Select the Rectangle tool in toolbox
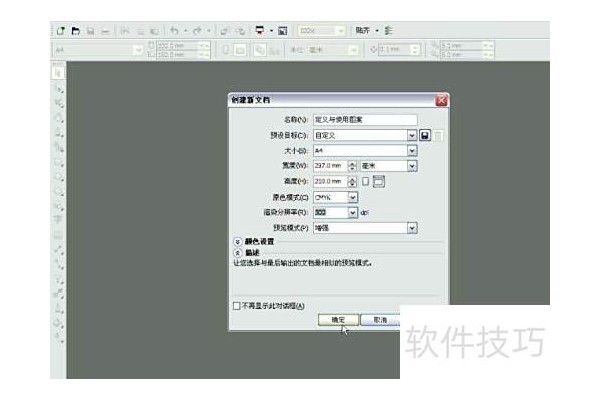 (59, 162)
